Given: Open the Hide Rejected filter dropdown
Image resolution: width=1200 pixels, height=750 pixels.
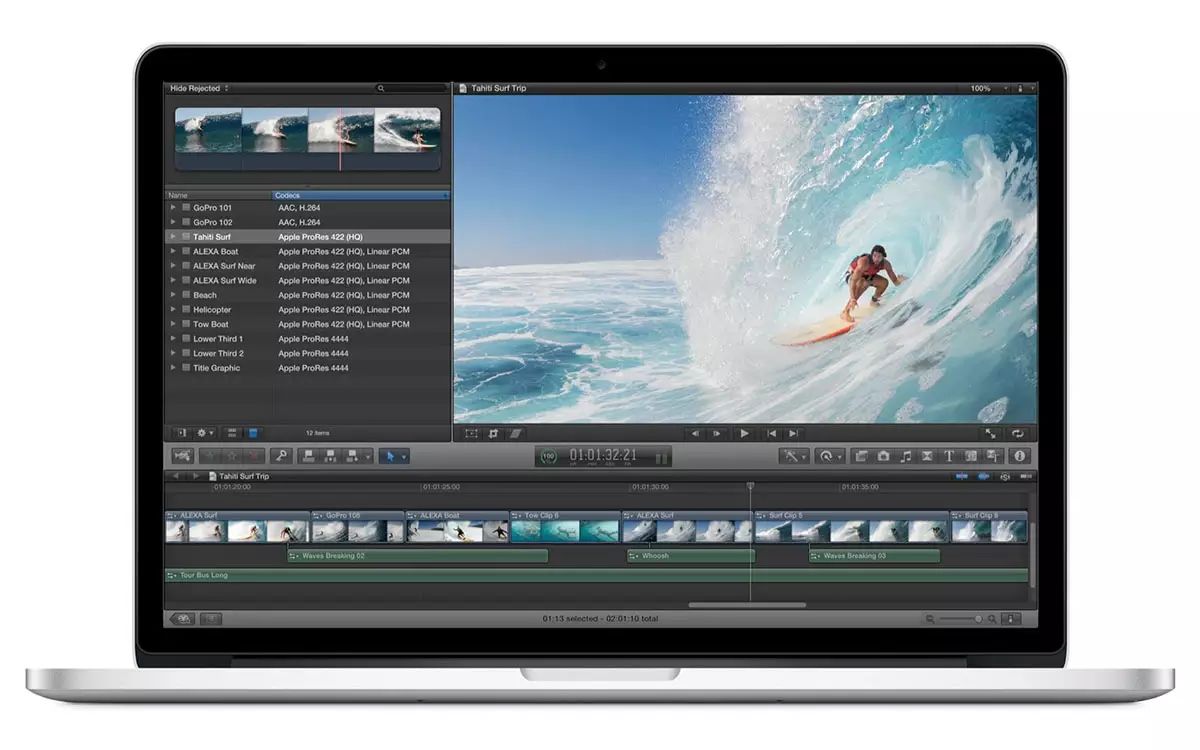Looking at the screenshot, I should (199, 88).
